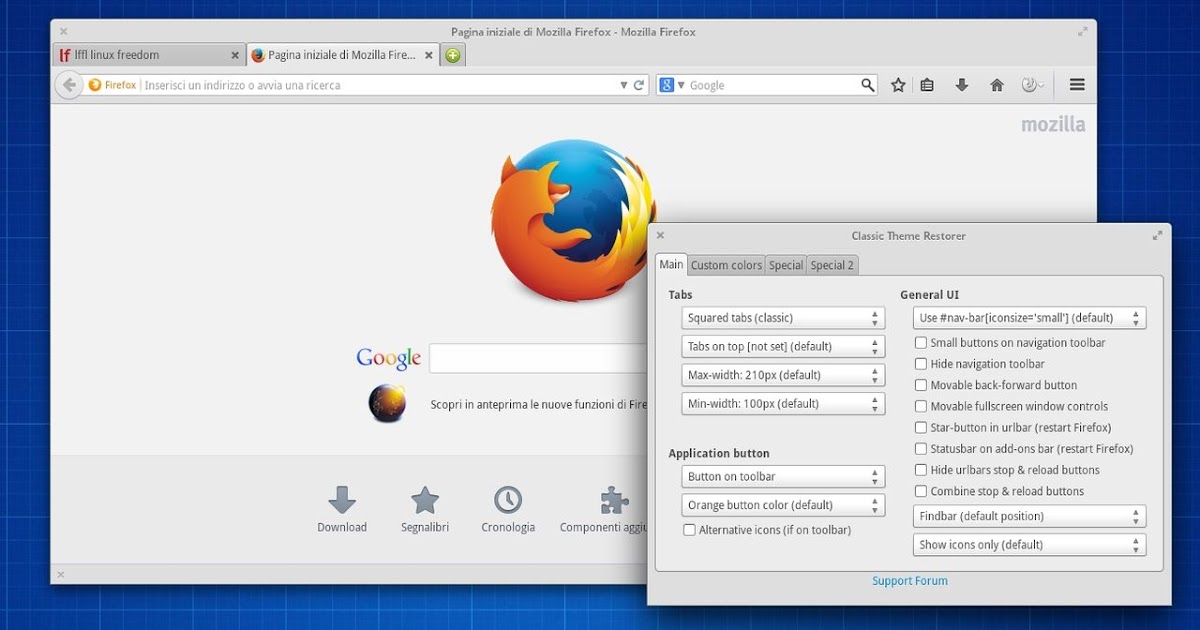Click the Google search field on start page
Screen dimensions: 1200x630
tap(540, 358)
